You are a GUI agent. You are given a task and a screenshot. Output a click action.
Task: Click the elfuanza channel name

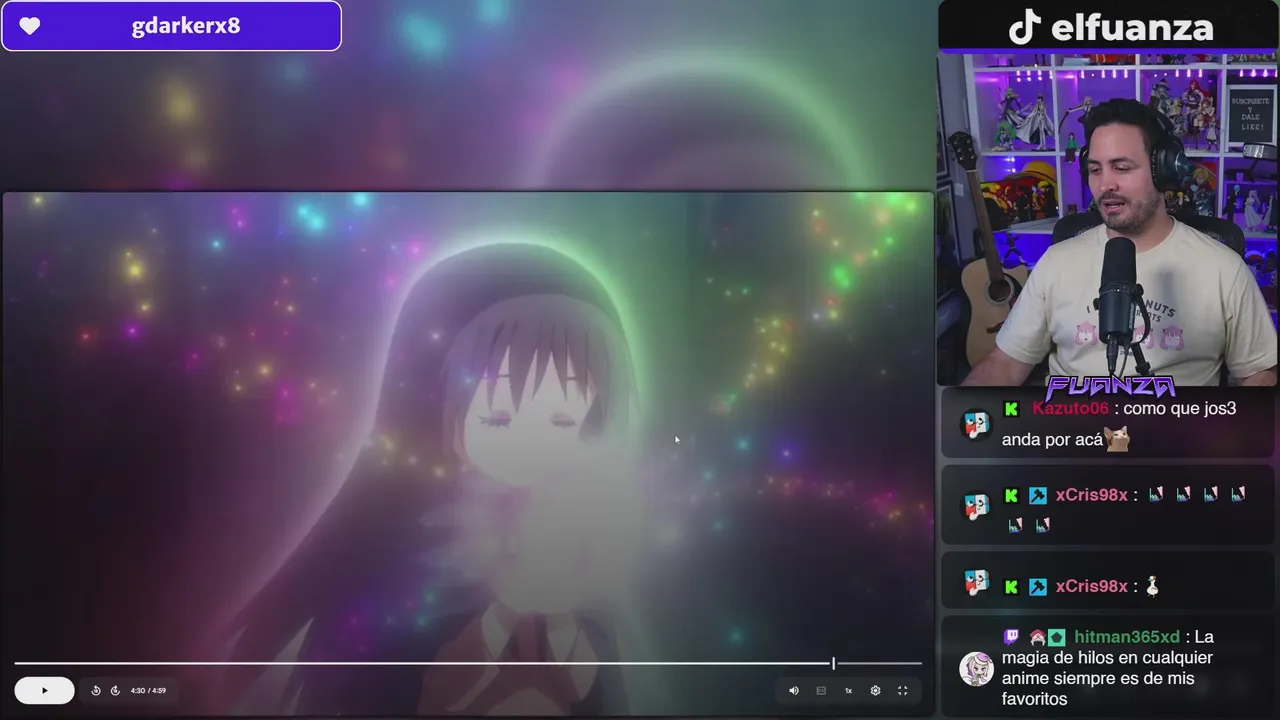[x=1132, y=27]
